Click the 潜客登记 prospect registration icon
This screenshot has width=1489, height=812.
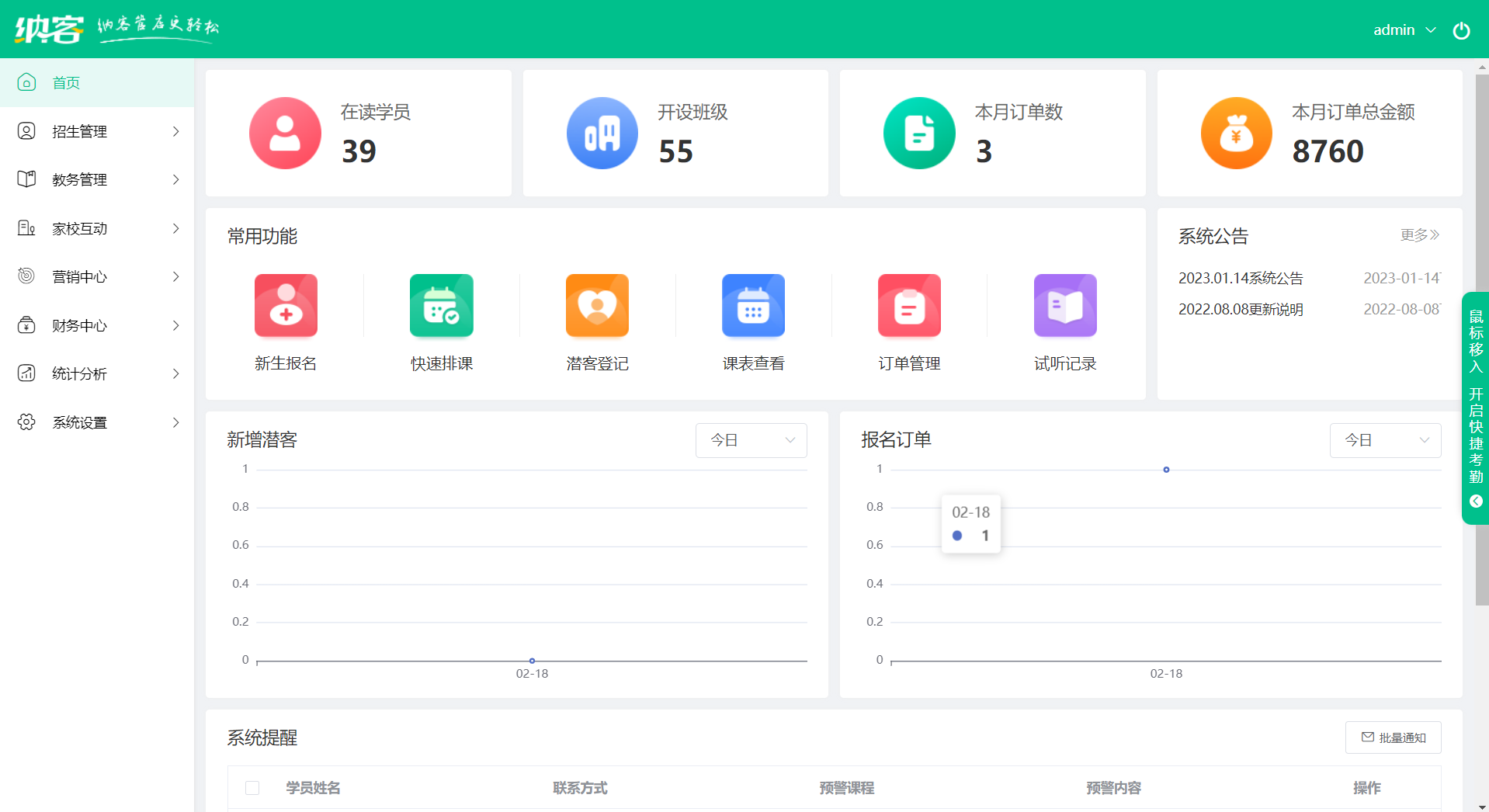(596, 305)
